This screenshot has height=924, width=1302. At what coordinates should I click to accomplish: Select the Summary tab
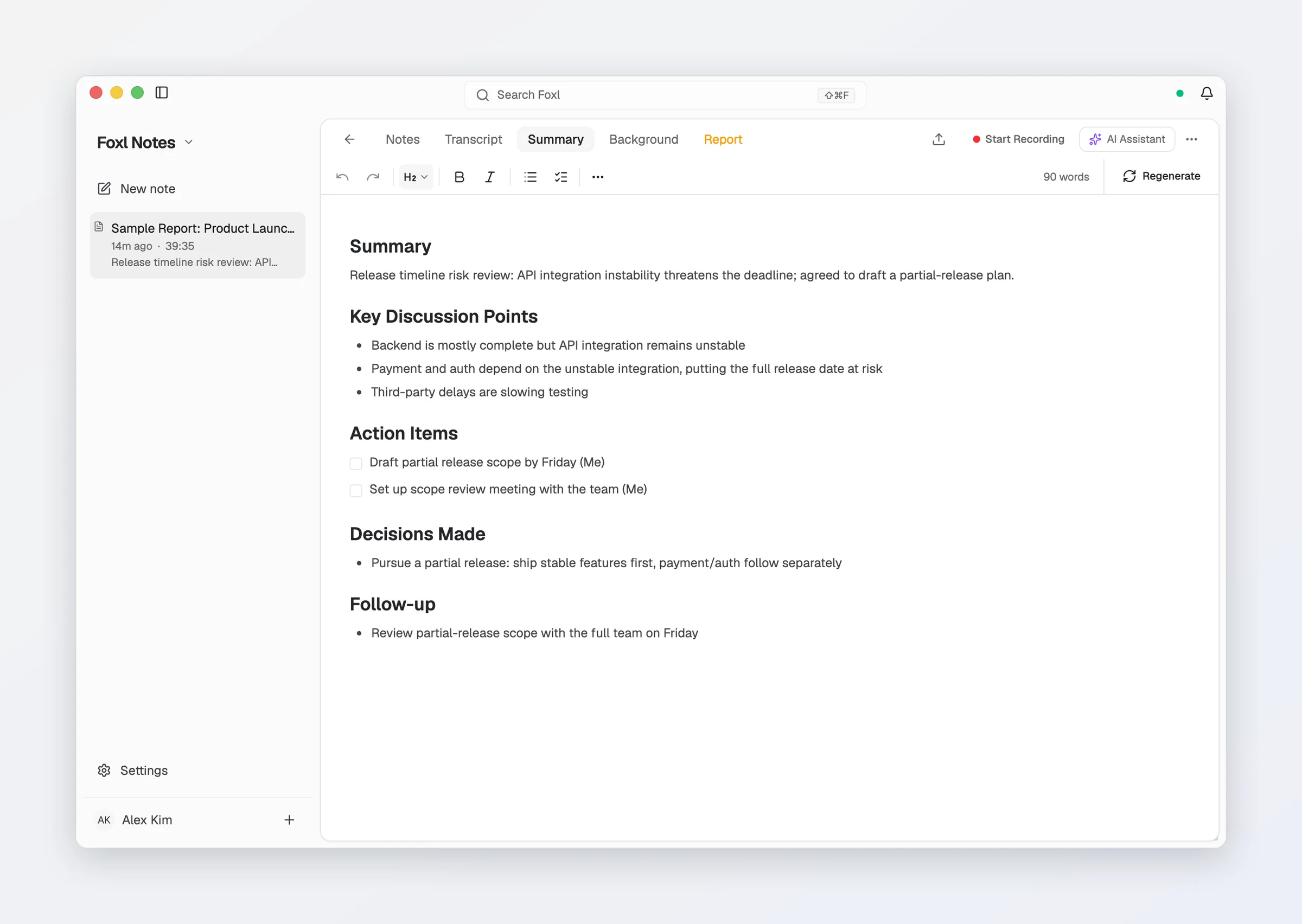tap(556, 139)
